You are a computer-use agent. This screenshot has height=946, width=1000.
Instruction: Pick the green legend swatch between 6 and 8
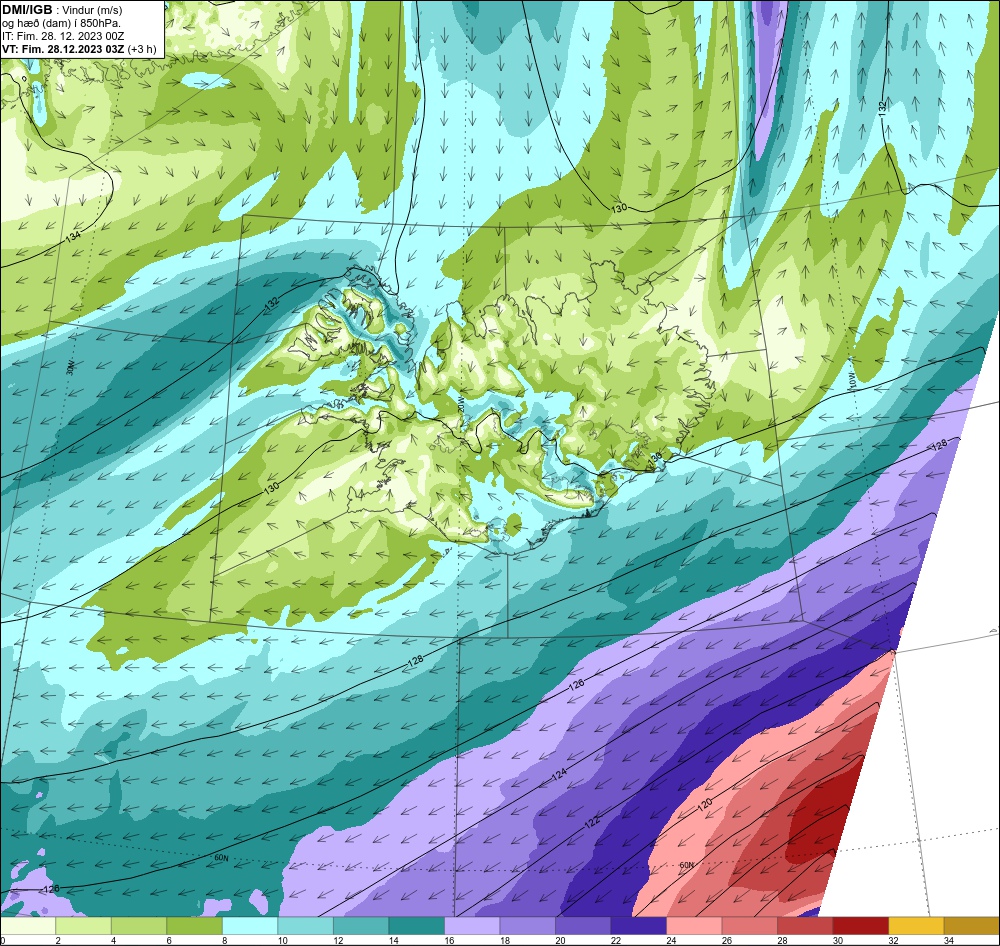point(195,926)
